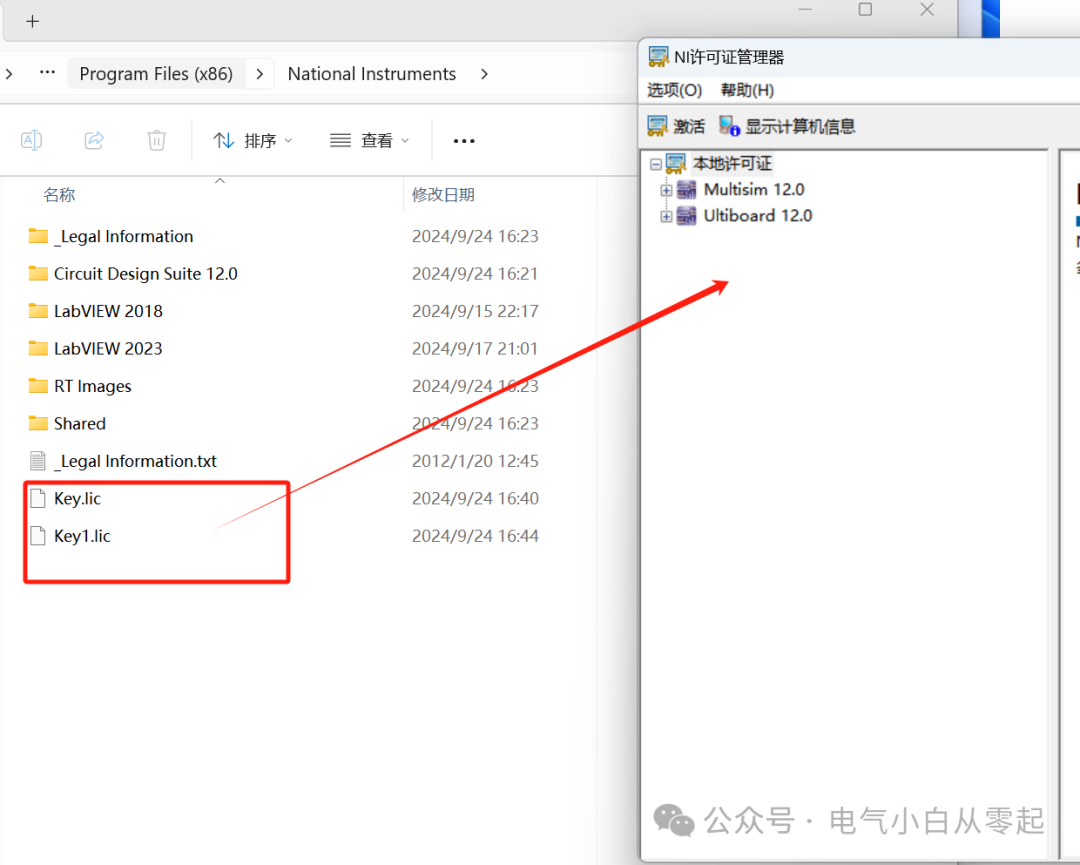Select the Key1.lic file icon

click(x=39, y=536)
